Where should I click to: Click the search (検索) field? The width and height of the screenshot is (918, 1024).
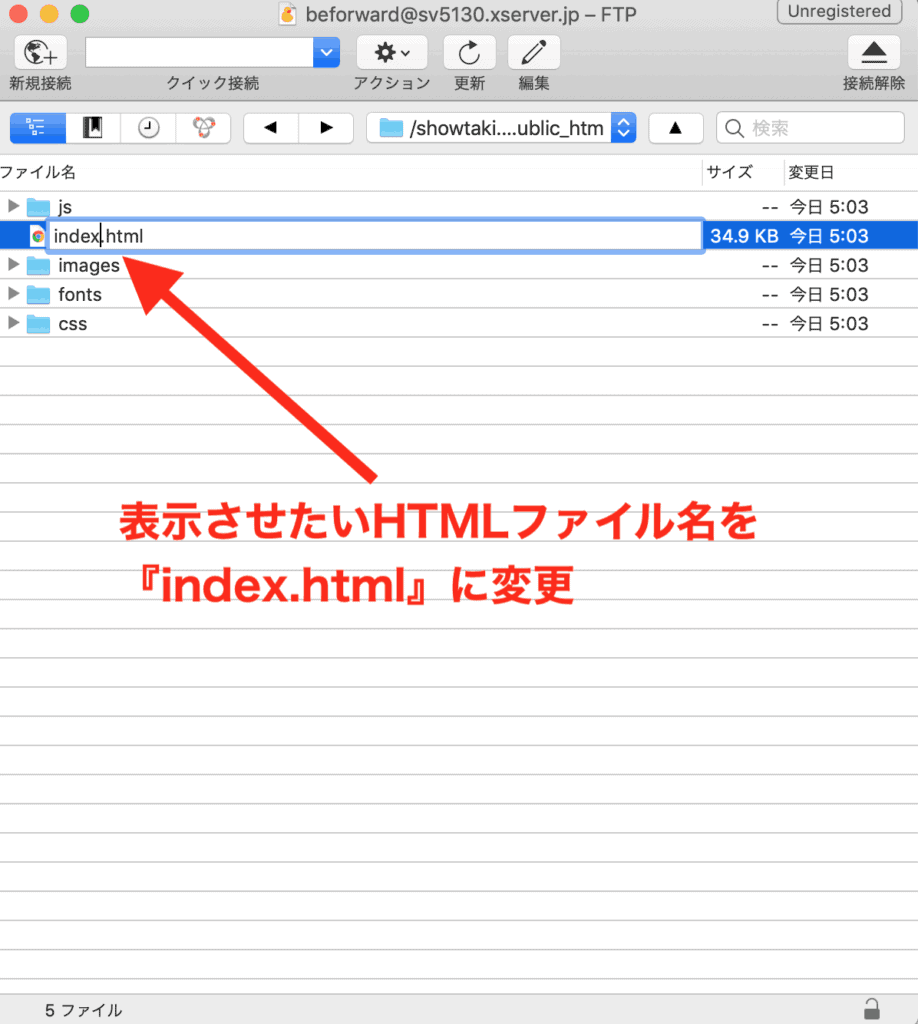[810, 127]
